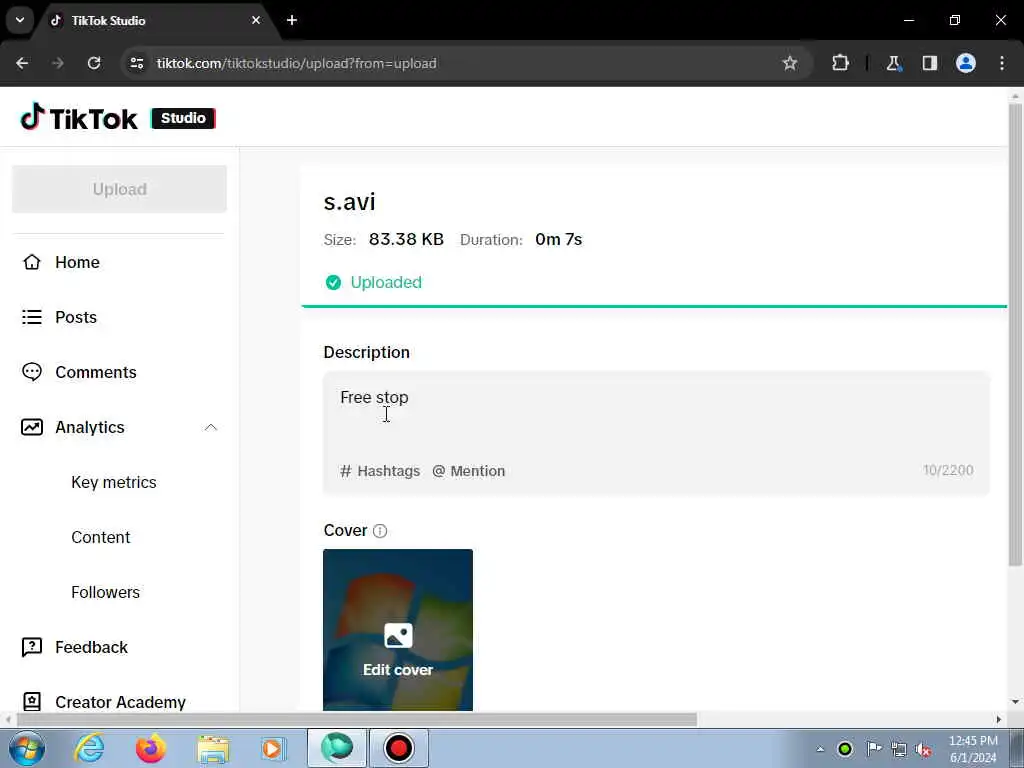Open the tab search dropdown arrow
The image size is (1024, 768).
point(20,20)
